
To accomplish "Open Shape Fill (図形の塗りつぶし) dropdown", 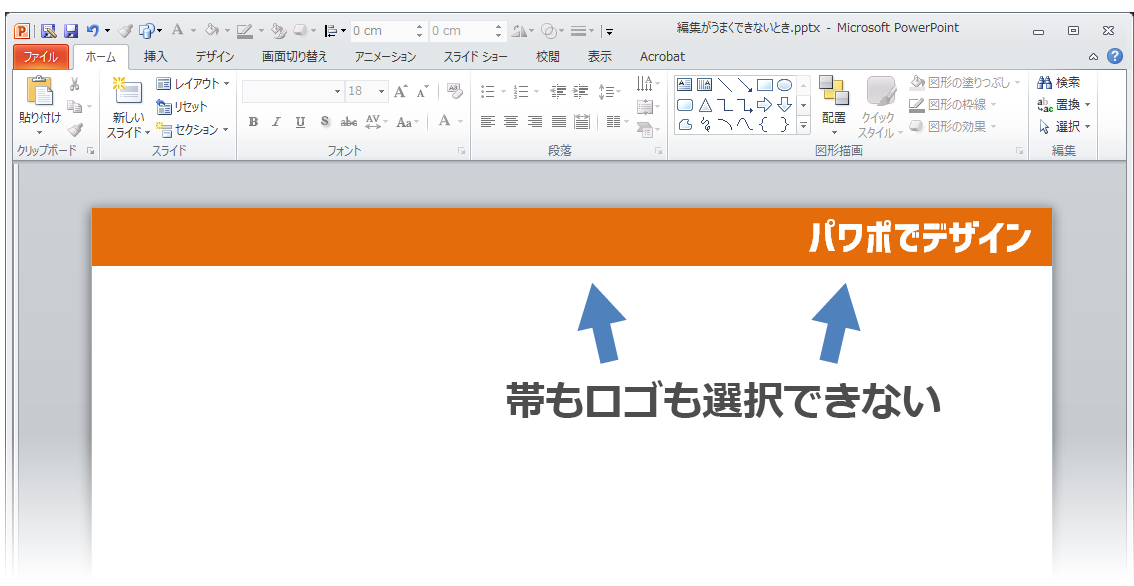I will click(x=965, y=82).
